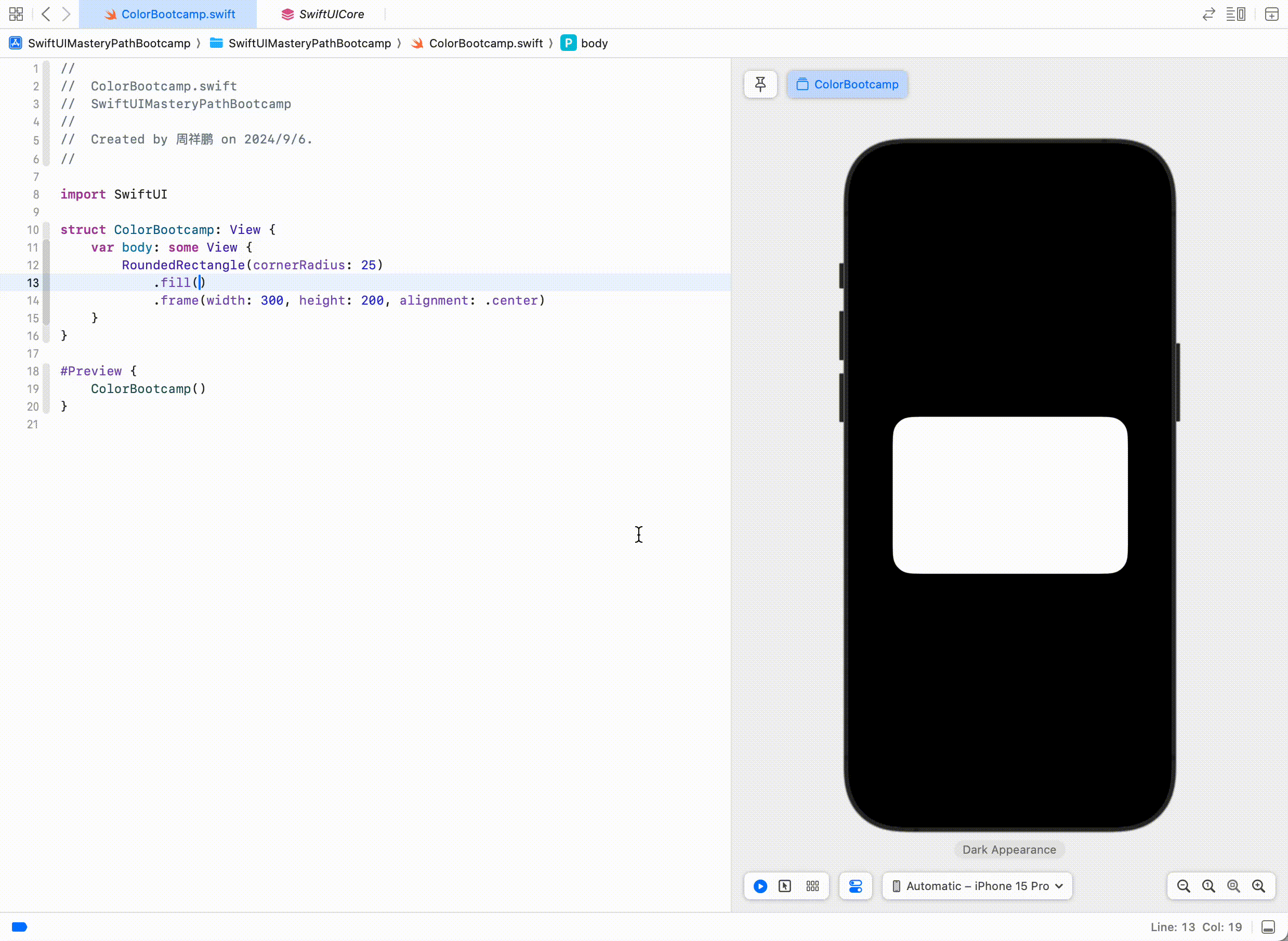Image resolution: width=1288 pixels, height=941 pixels.
Task: Zoom out the preview canvas
Action: [x=1183, y=886]
